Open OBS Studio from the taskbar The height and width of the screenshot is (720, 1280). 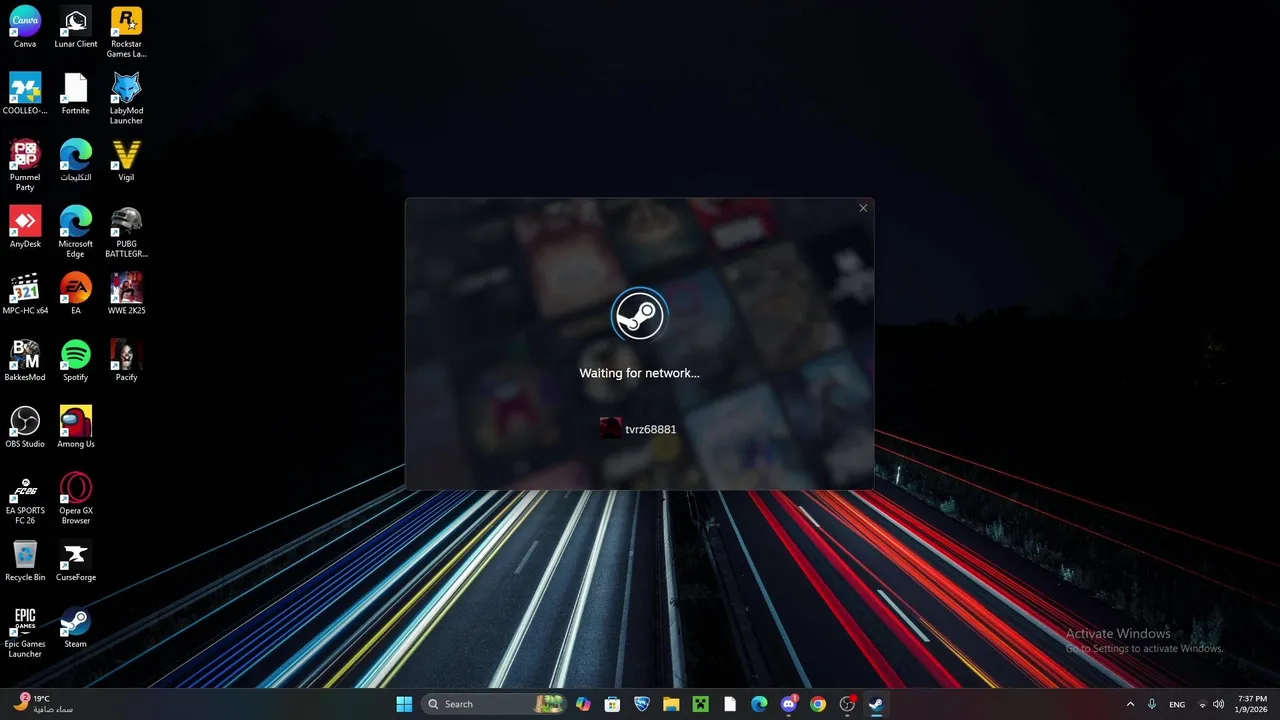pyautogui.click(x=847, y=704)
